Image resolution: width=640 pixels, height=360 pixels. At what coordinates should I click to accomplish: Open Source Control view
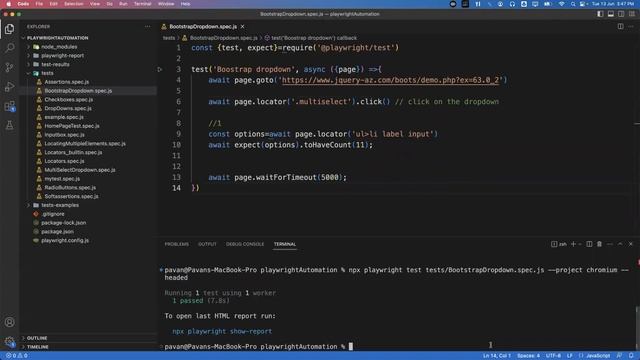tap(9, 67)
